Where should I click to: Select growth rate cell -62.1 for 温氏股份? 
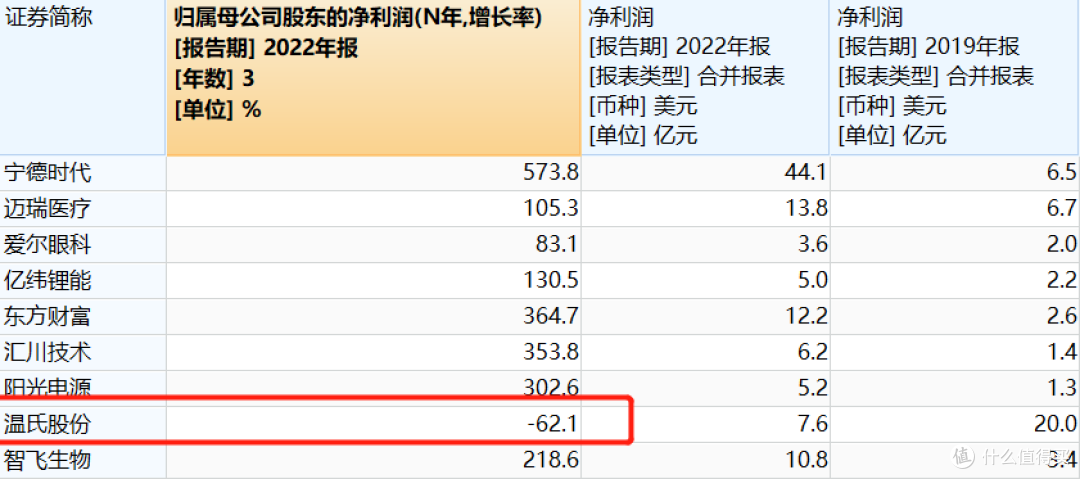pos(373,424)
